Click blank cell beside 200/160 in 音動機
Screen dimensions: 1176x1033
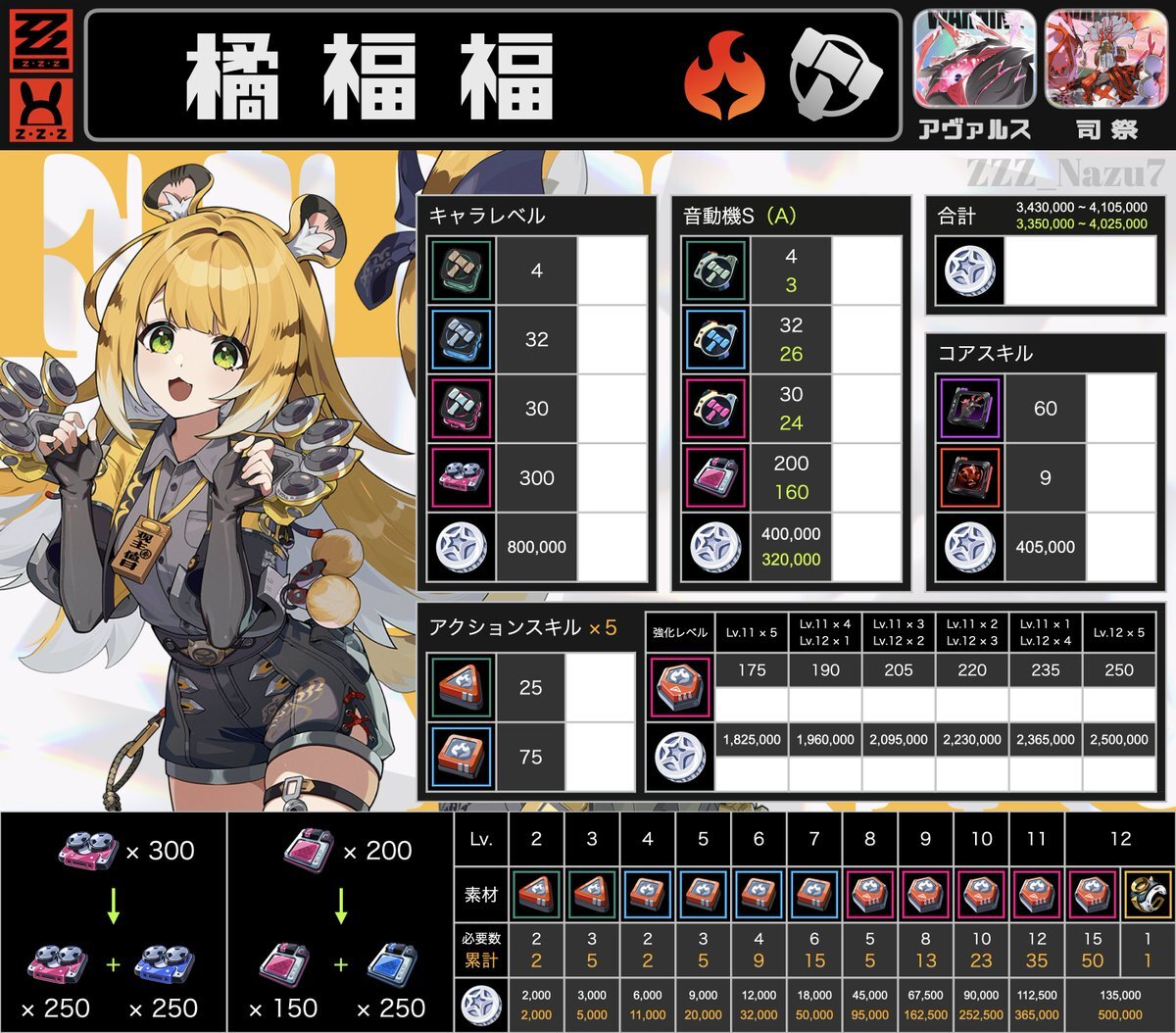867,478
